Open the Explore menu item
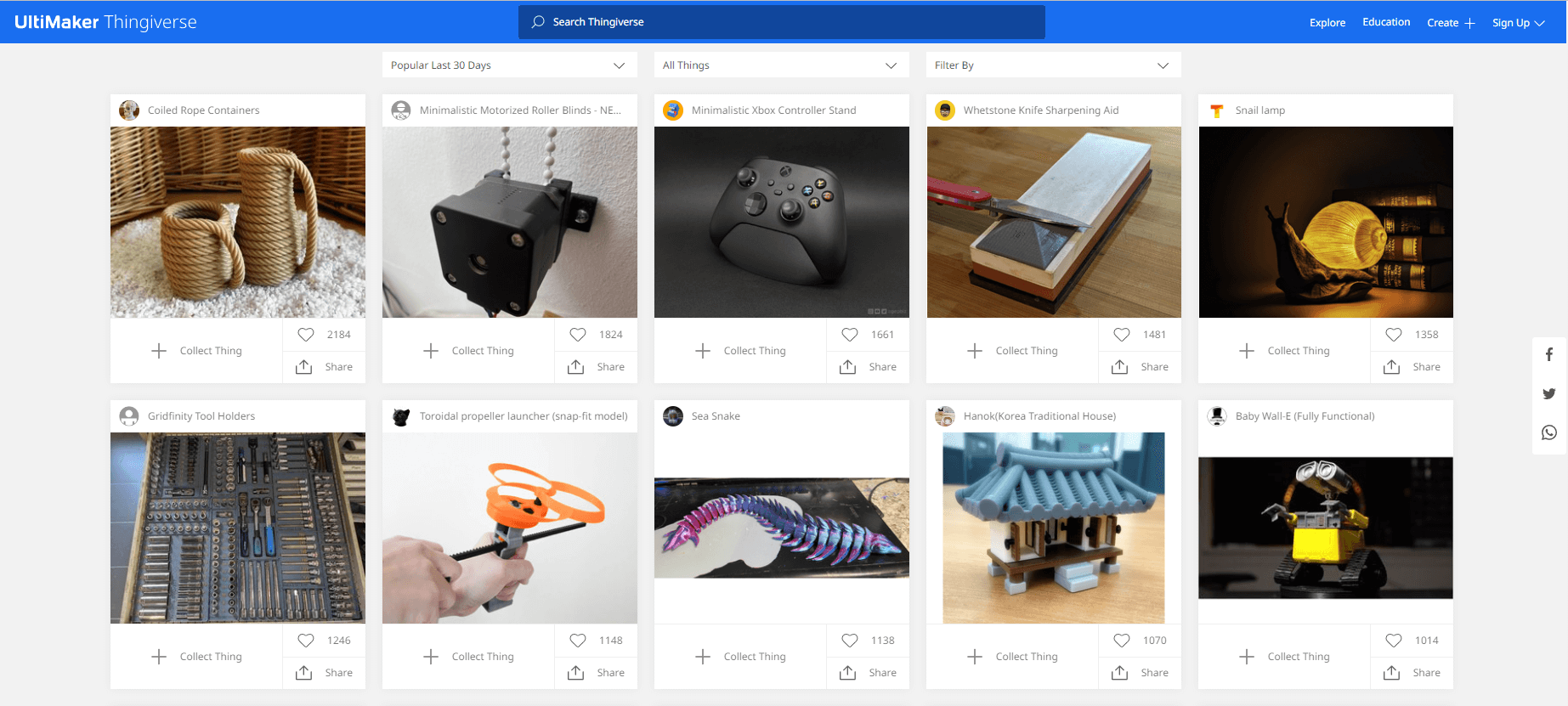Viewport: 1568px width, 706px height. pos(1327,23)
